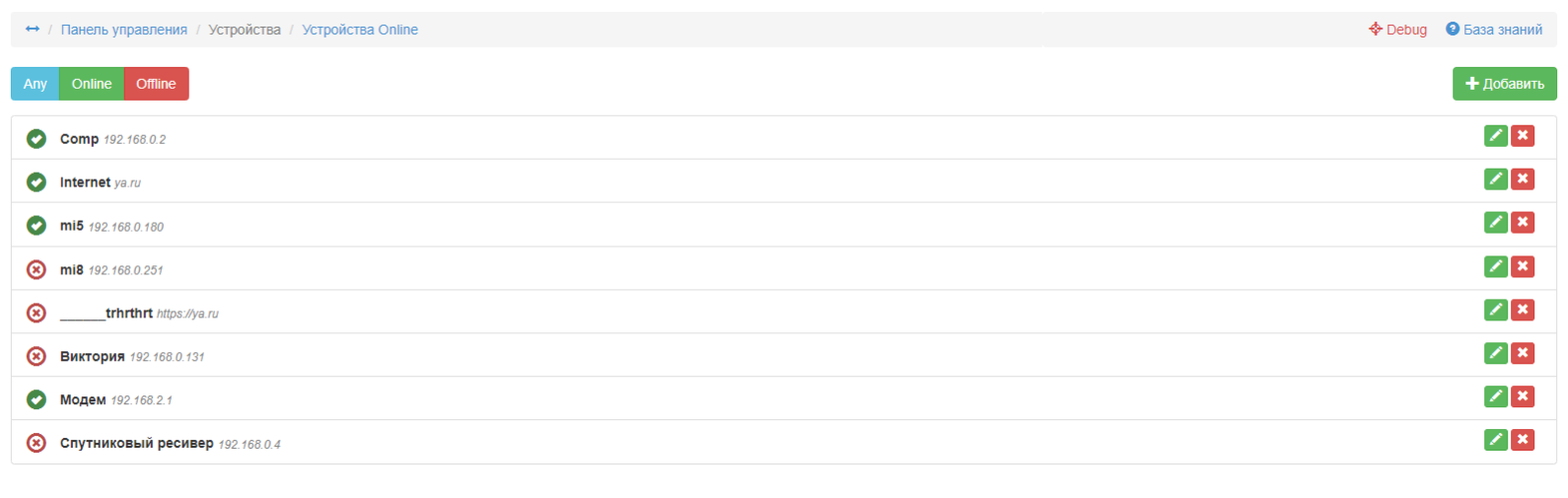The image size is (1568, 498).
Task: Filter devices by Any status
Action: click(x=36, y=84)
